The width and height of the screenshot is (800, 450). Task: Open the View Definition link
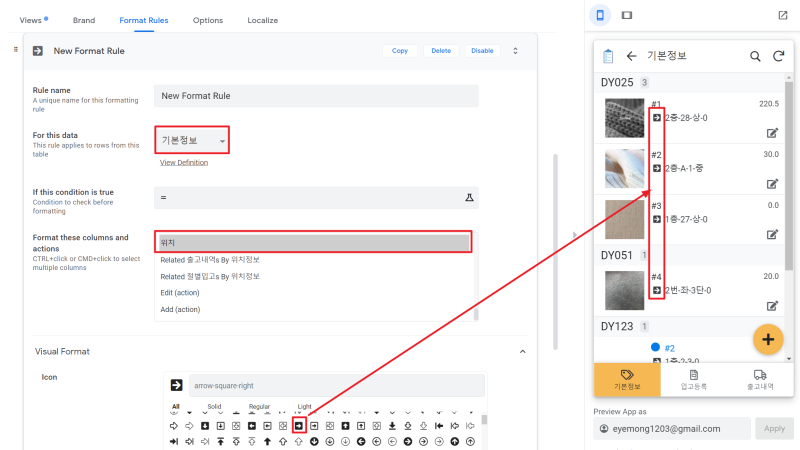coord(184,163)
